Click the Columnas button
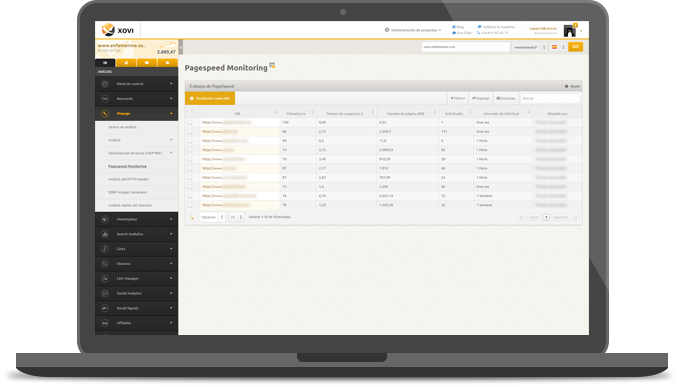The width and height of the screenshot is (678, 387). pyautogui.click(x=505, y=99)
